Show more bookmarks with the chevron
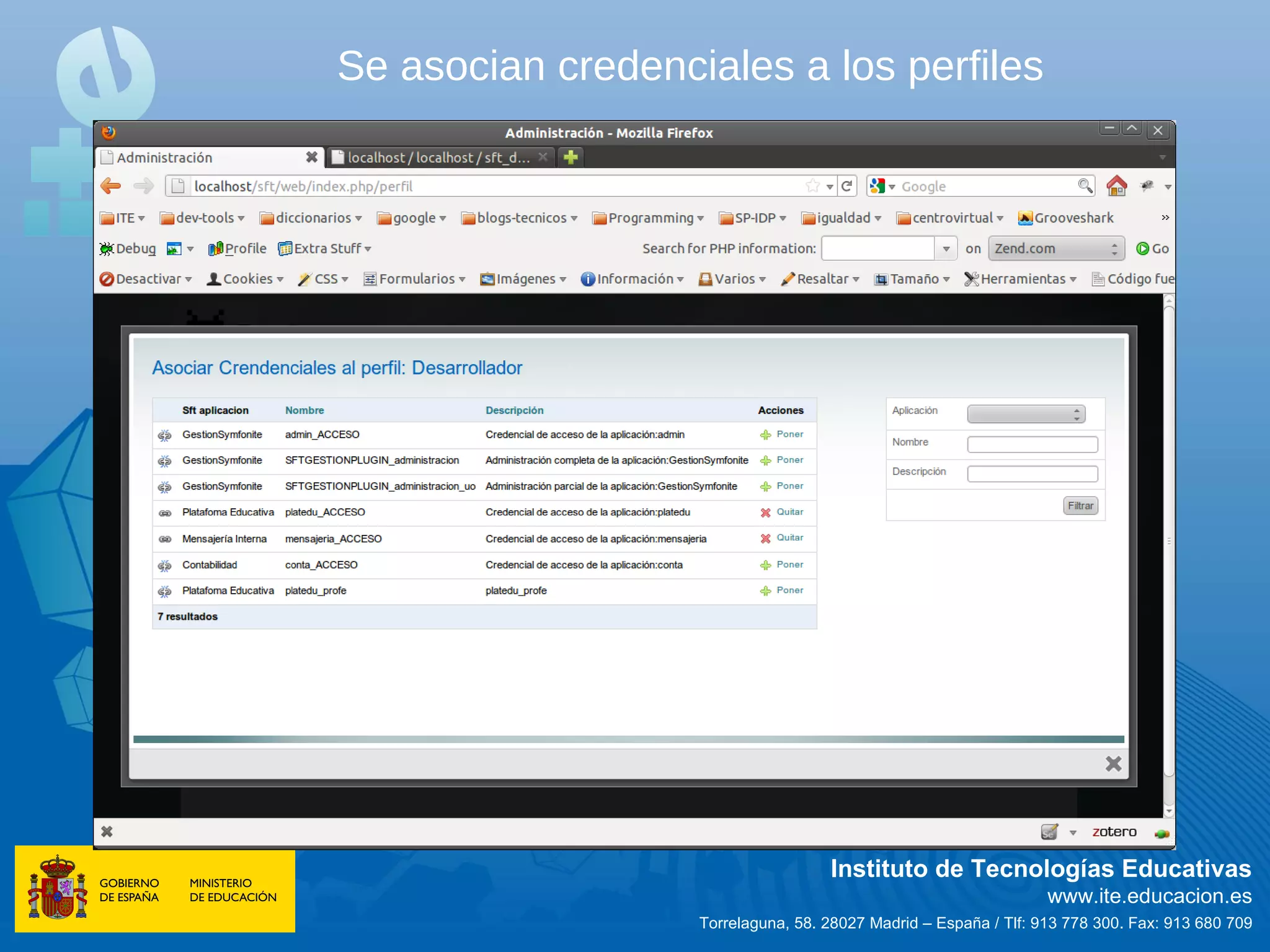 click(x=1165, y=218)
